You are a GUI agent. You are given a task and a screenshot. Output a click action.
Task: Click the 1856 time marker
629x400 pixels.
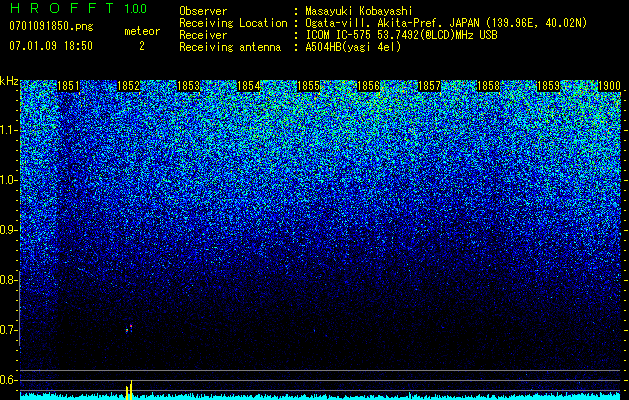pos(368,86)
